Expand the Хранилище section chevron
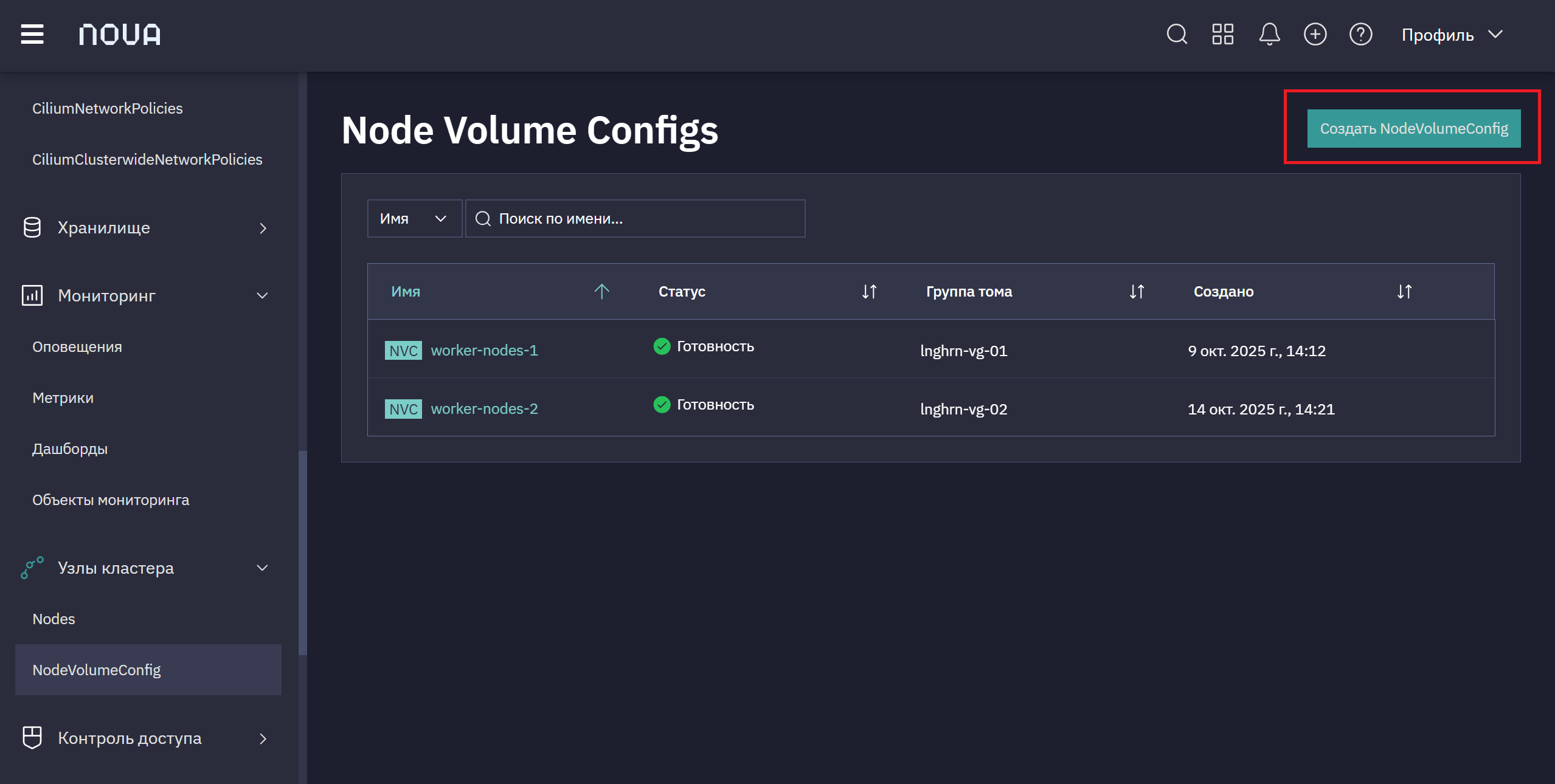 point(263,228)
